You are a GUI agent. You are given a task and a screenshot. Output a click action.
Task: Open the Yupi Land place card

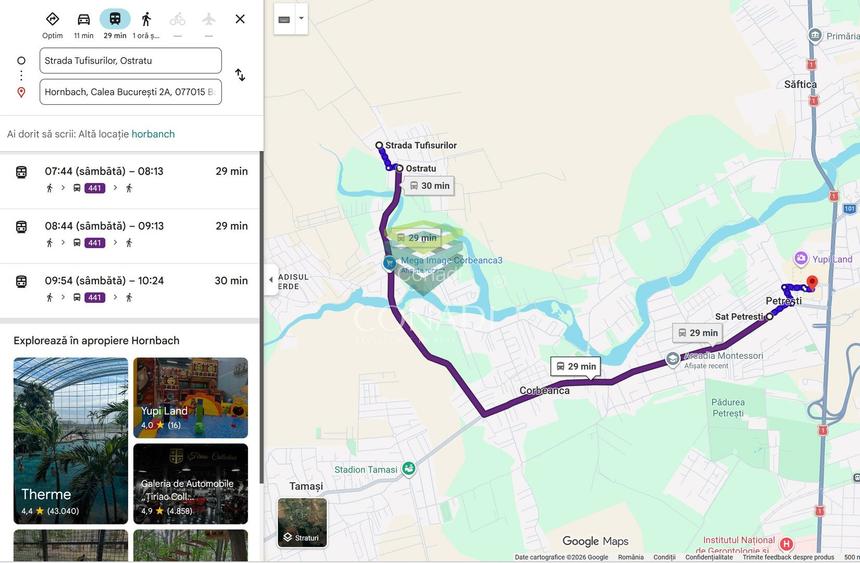point(190,396)
